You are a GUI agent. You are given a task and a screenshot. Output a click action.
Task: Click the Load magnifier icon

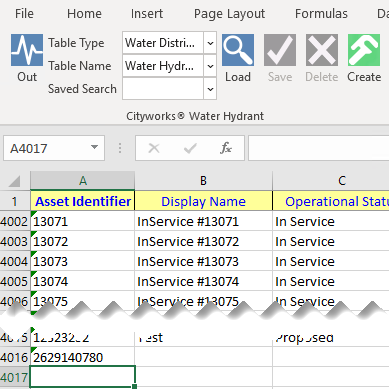tap(238, 50)
